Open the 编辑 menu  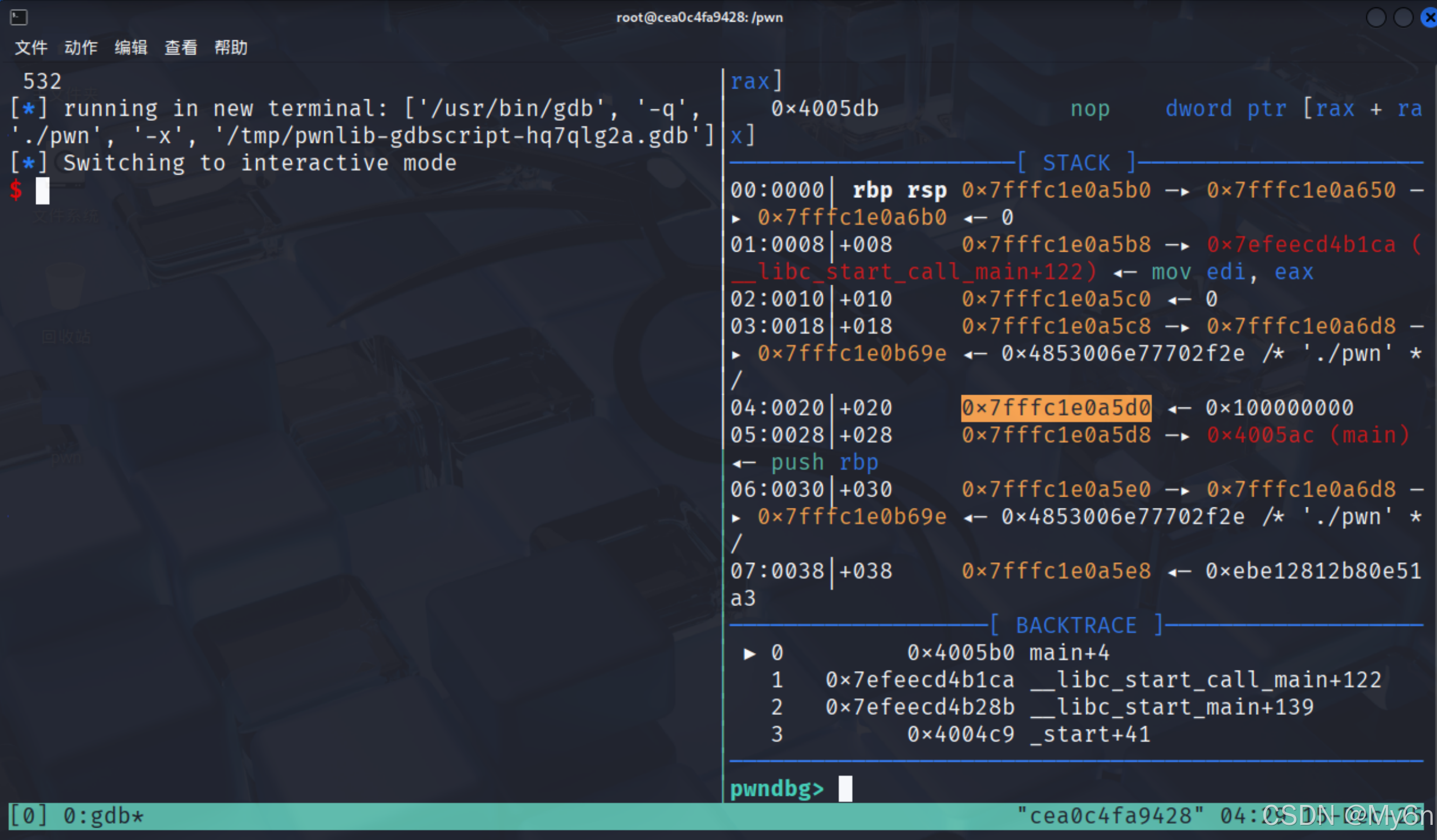(131, 47)
